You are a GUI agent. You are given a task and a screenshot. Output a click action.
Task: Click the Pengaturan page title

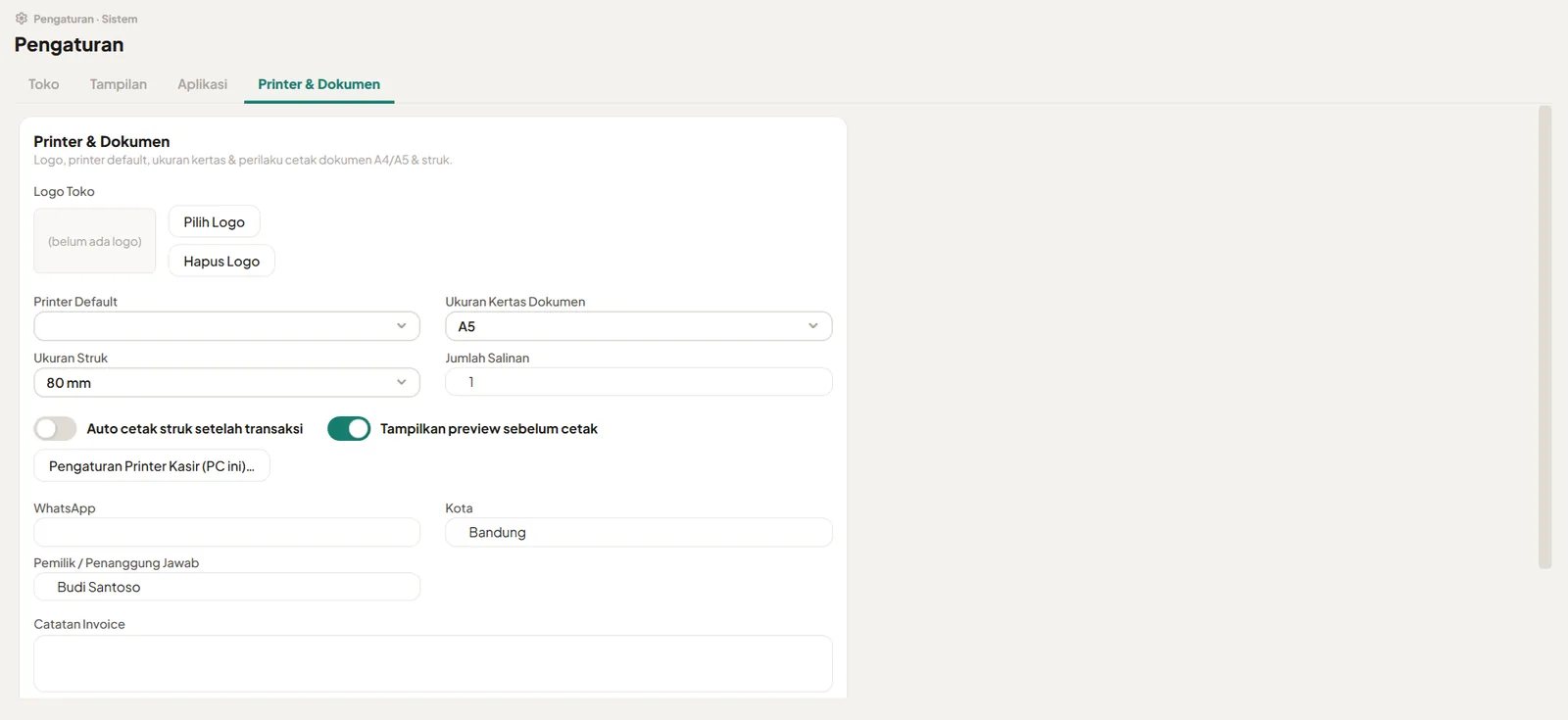pos(69,45)
